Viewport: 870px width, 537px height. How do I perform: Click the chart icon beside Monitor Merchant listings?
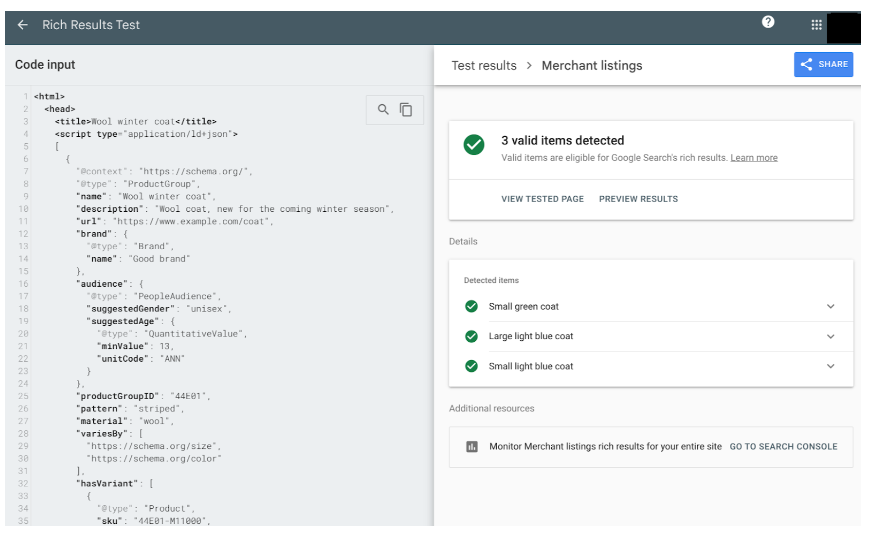click(472, 447)
